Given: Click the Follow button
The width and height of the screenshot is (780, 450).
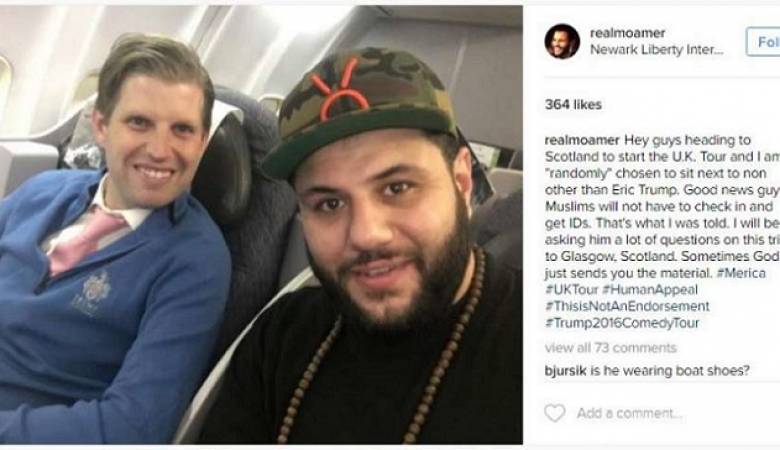Looking at the screenshot, I should (x=763, y=42).
